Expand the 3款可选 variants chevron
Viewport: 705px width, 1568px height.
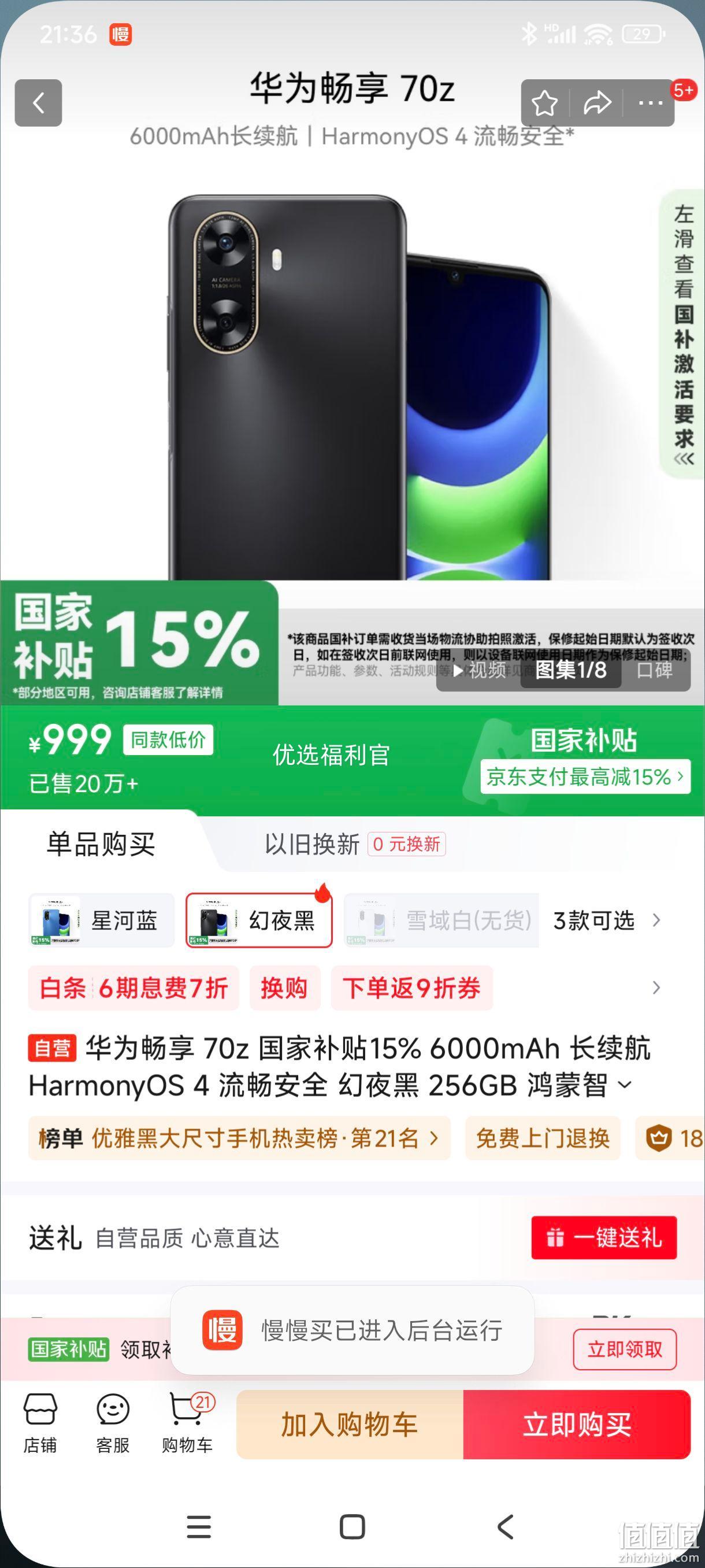[656, 920]
